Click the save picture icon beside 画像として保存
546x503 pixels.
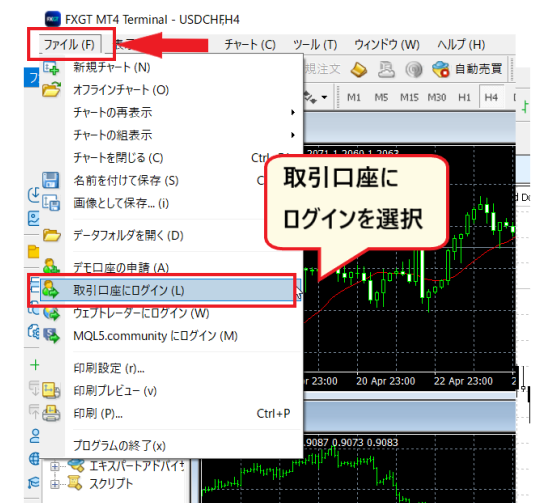(x=51, y=203)
